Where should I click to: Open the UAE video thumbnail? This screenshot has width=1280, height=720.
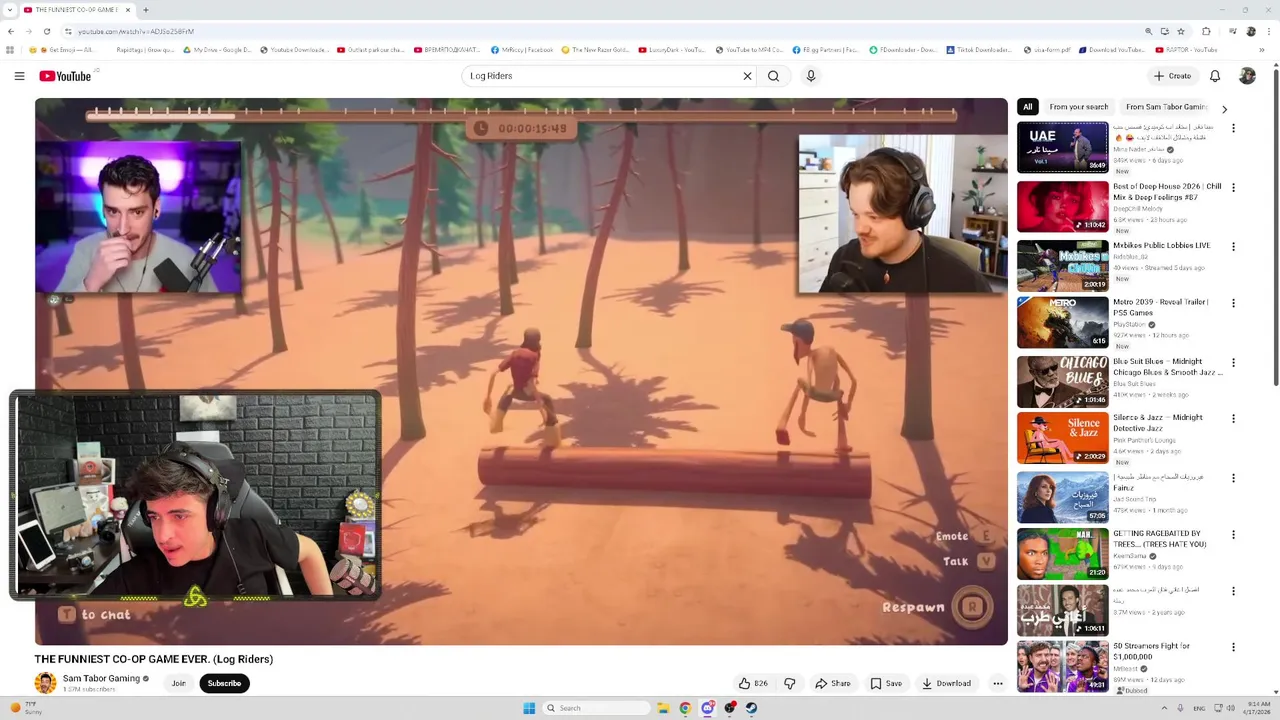click(x=1062, y=147)
